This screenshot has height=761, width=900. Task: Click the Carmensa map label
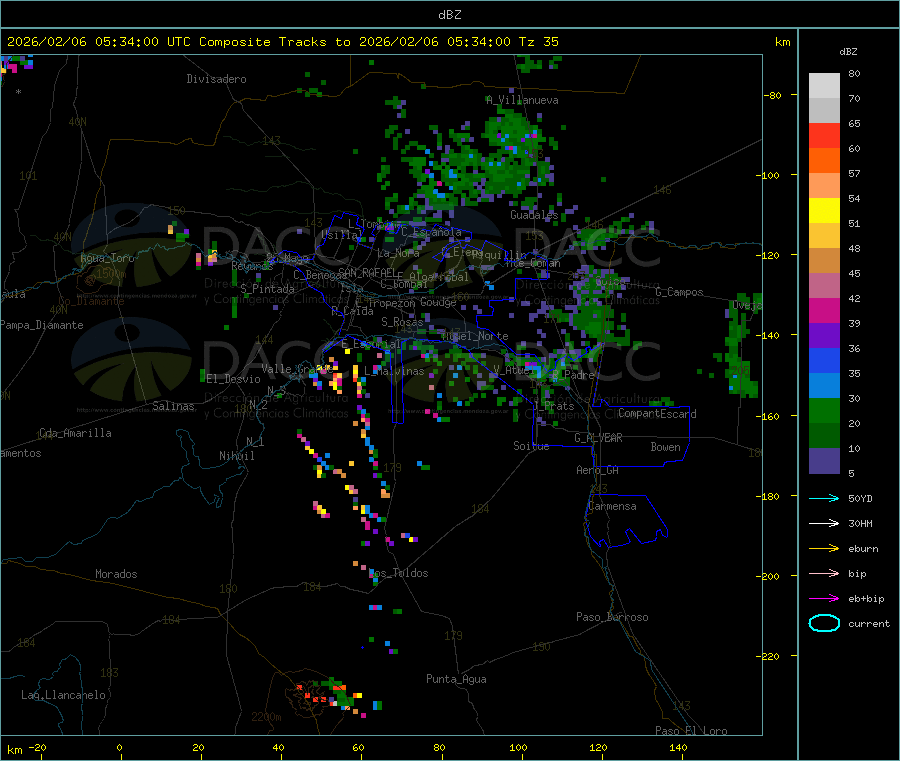click(612, 506)
